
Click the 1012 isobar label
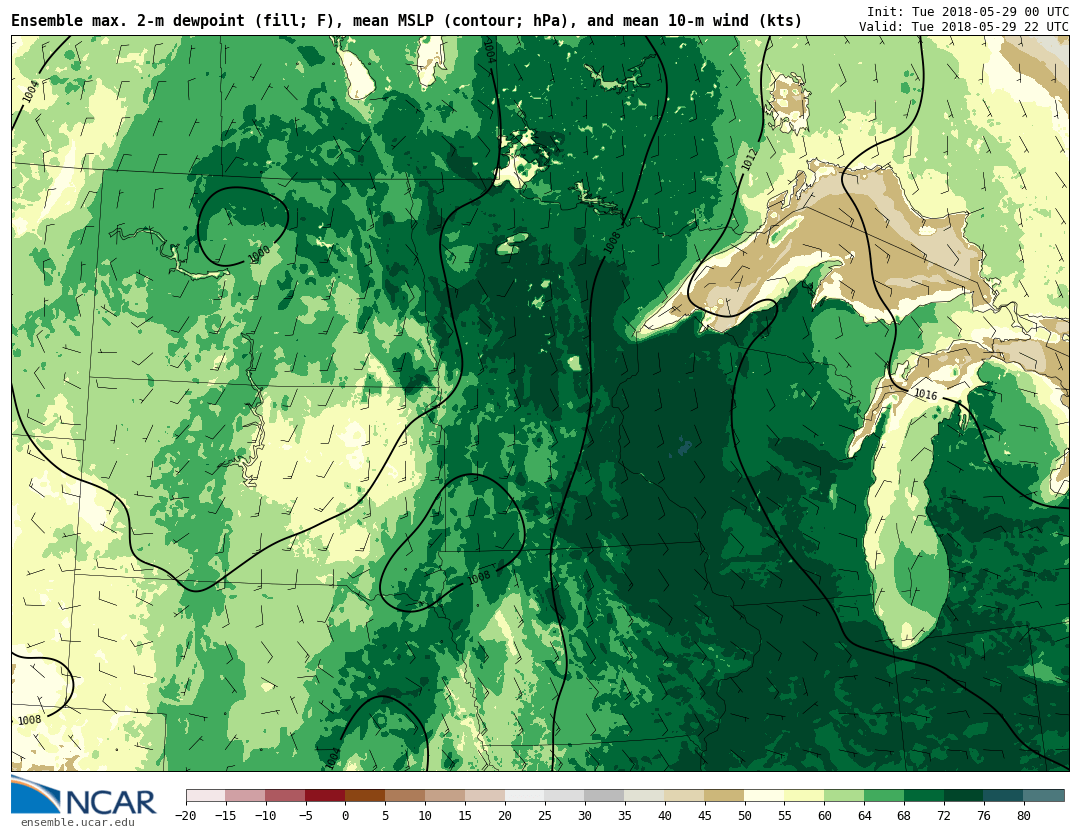750,159
